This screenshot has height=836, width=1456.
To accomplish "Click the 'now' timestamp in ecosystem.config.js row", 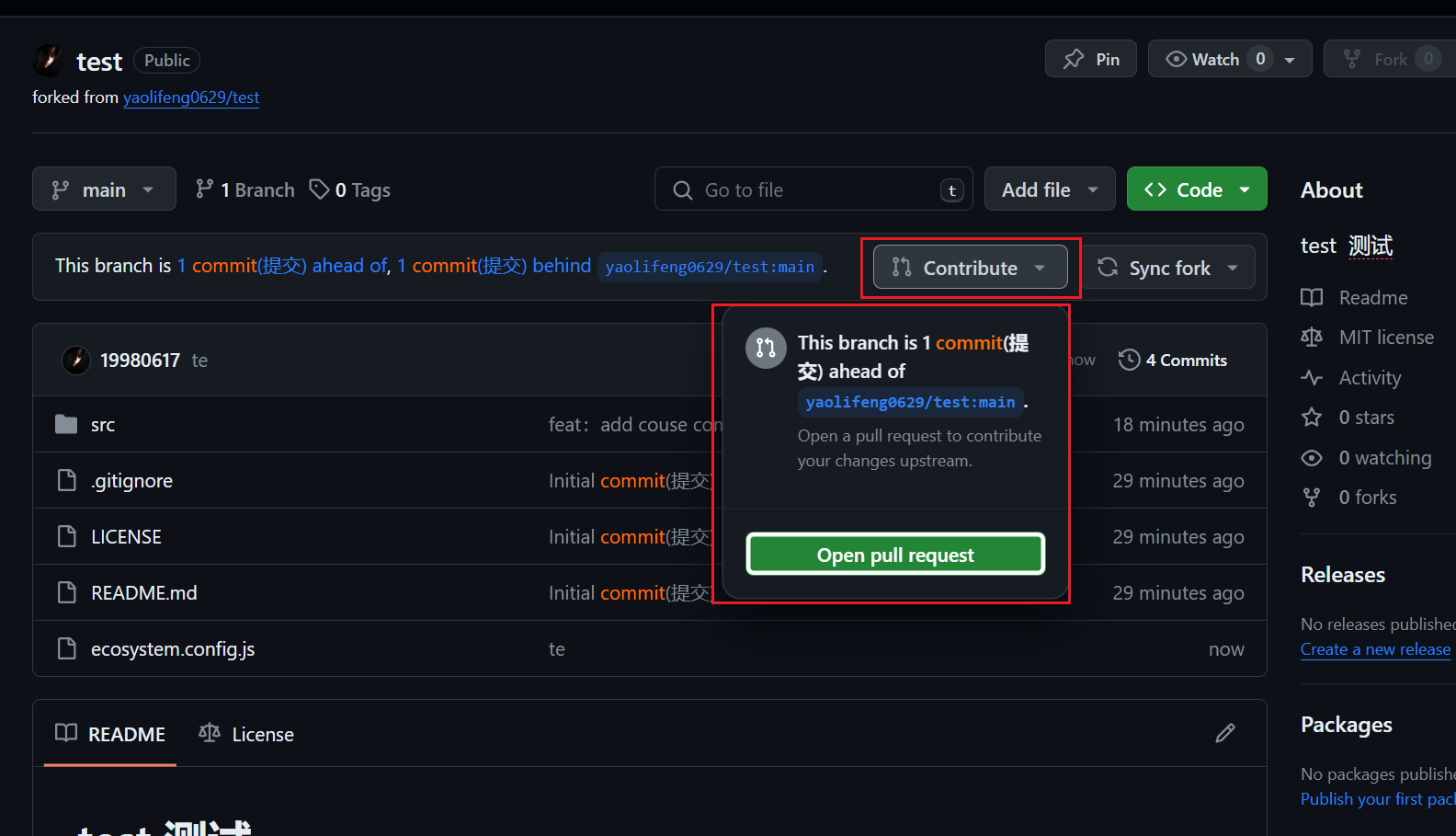I will coord(1226,649).
